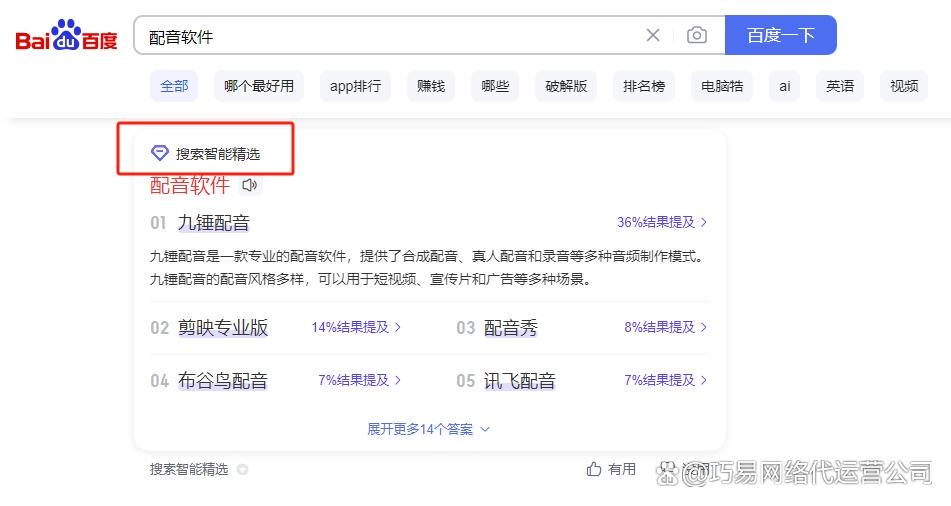
Task: Click the thumbs-up 有用 icon
Action: (x=594, y=469)
